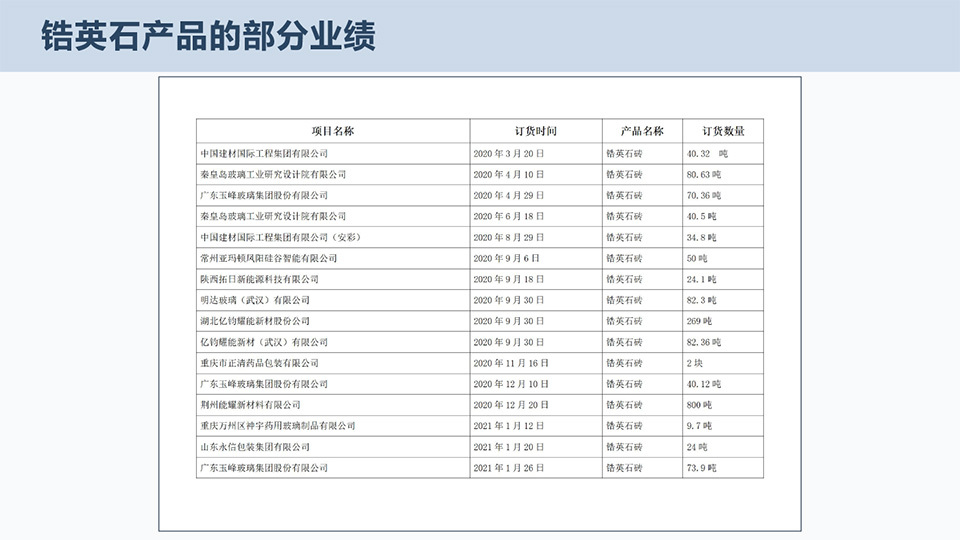Click the date "2020年9月18日"

pos(509,279)
